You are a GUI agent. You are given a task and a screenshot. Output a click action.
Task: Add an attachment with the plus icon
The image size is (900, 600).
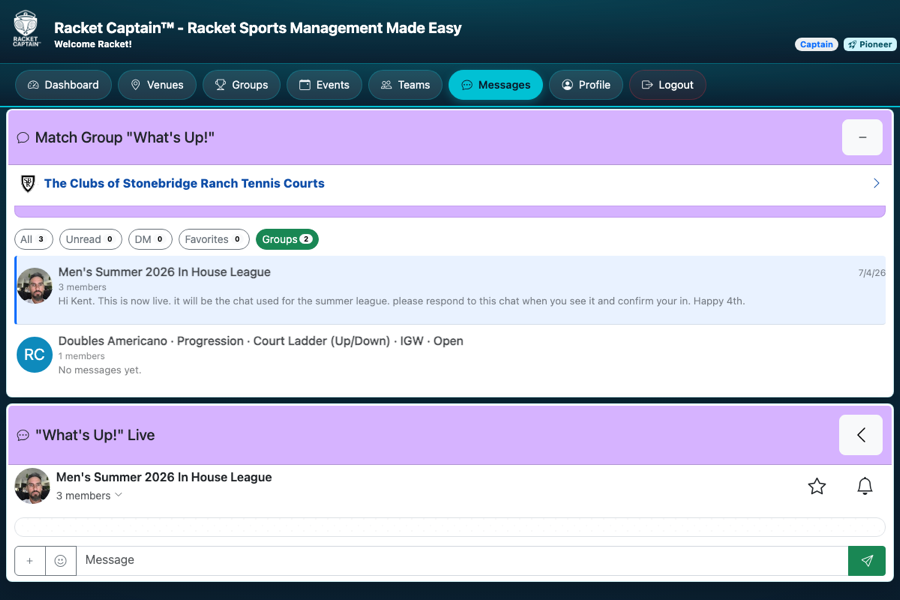(x=30, y=560)
